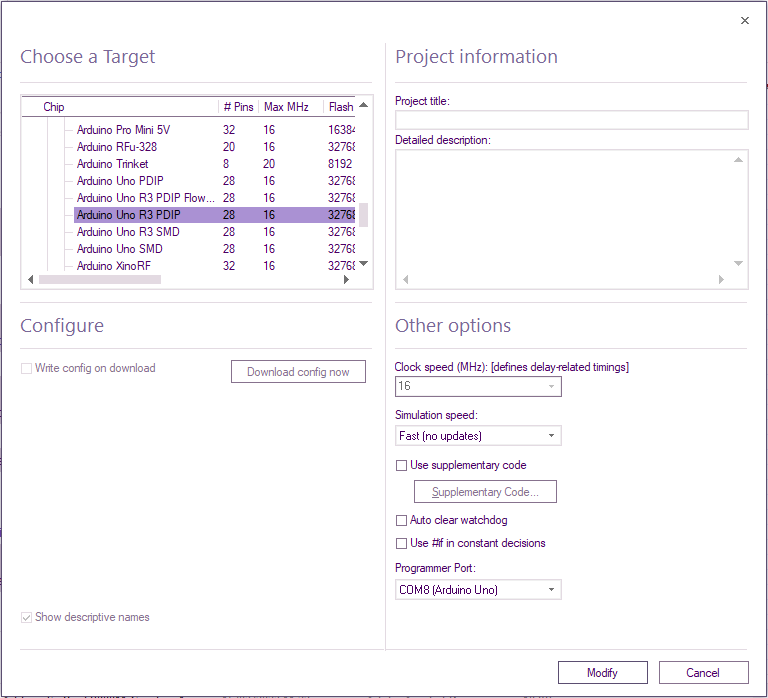Select Arduino Trinket in target list
Viewport: 768px width, 698px height.
point(112,164)
